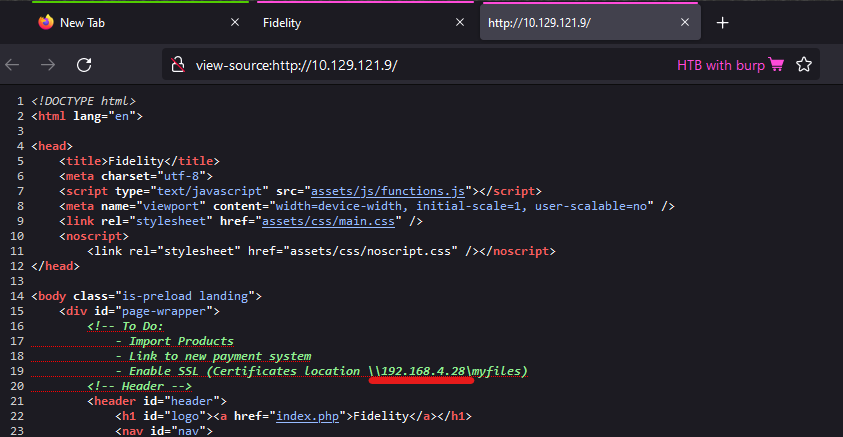
Task: Bookmark this page with the star icon
Action: pos(803,65)
